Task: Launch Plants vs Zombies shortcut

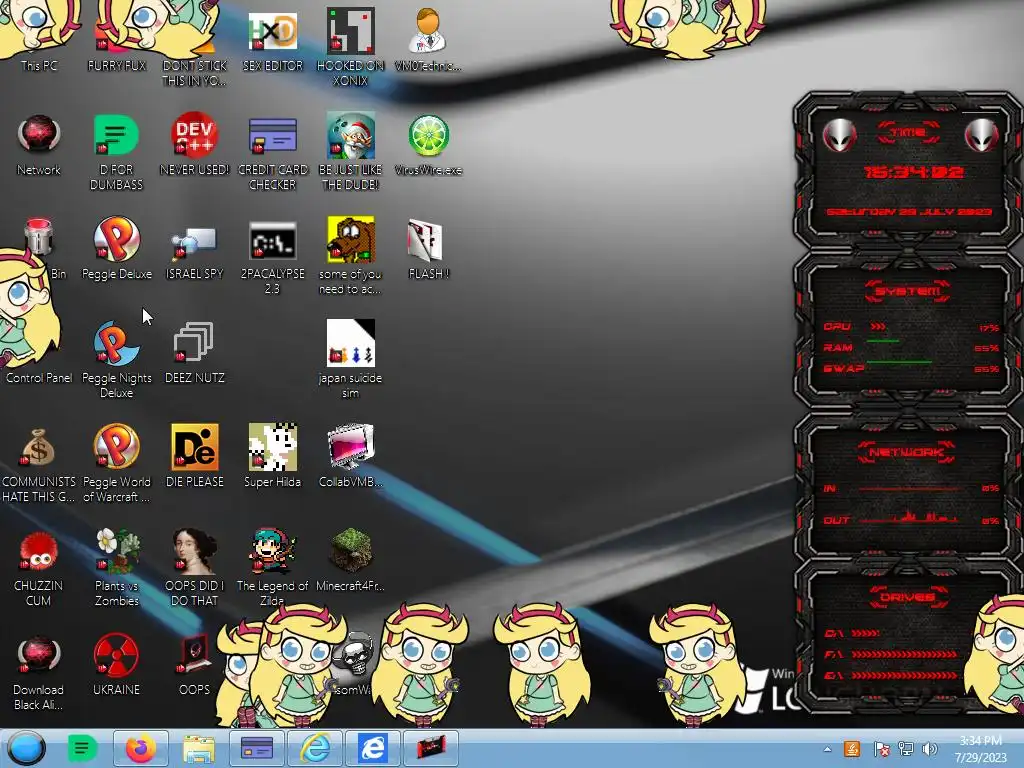Action: coord(116,567)
